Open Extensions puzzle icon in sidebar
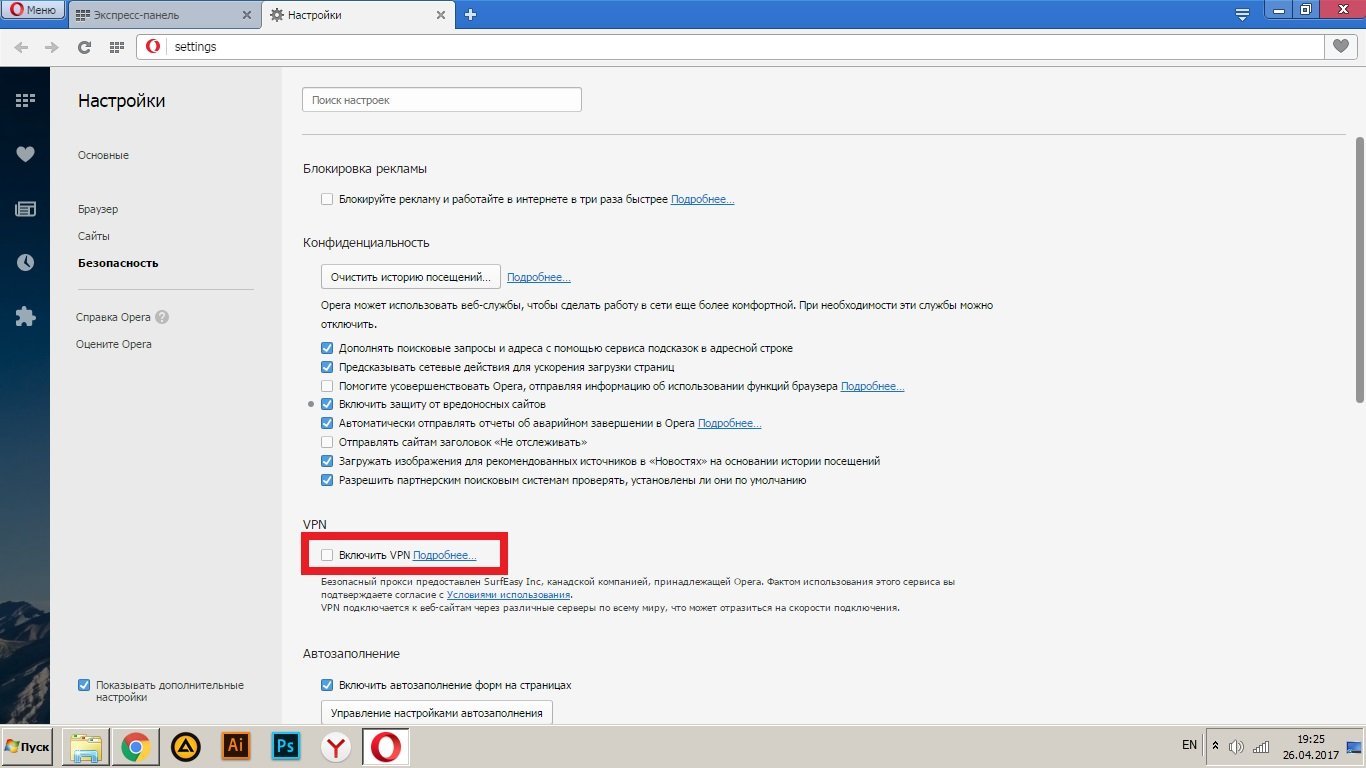 25,317
